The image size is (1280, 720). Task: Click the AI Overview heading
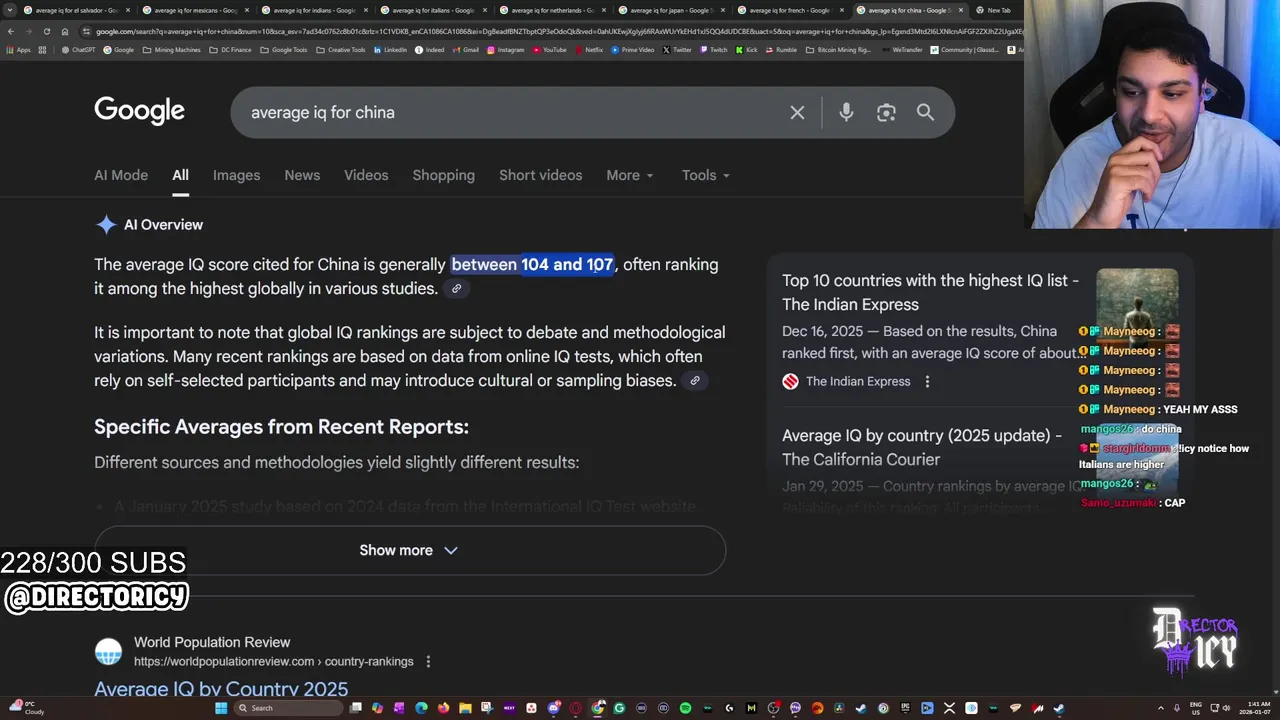[163, 225]
